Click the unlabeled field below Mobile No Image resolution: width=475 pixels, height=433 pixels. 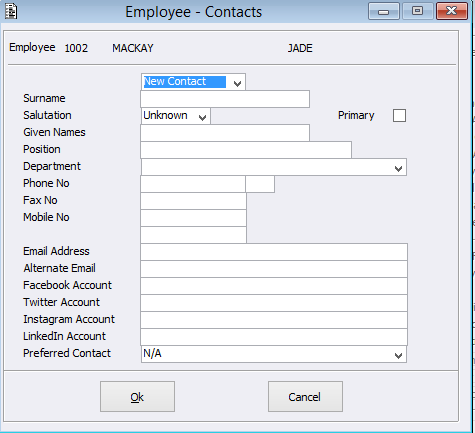coord(193,235)
